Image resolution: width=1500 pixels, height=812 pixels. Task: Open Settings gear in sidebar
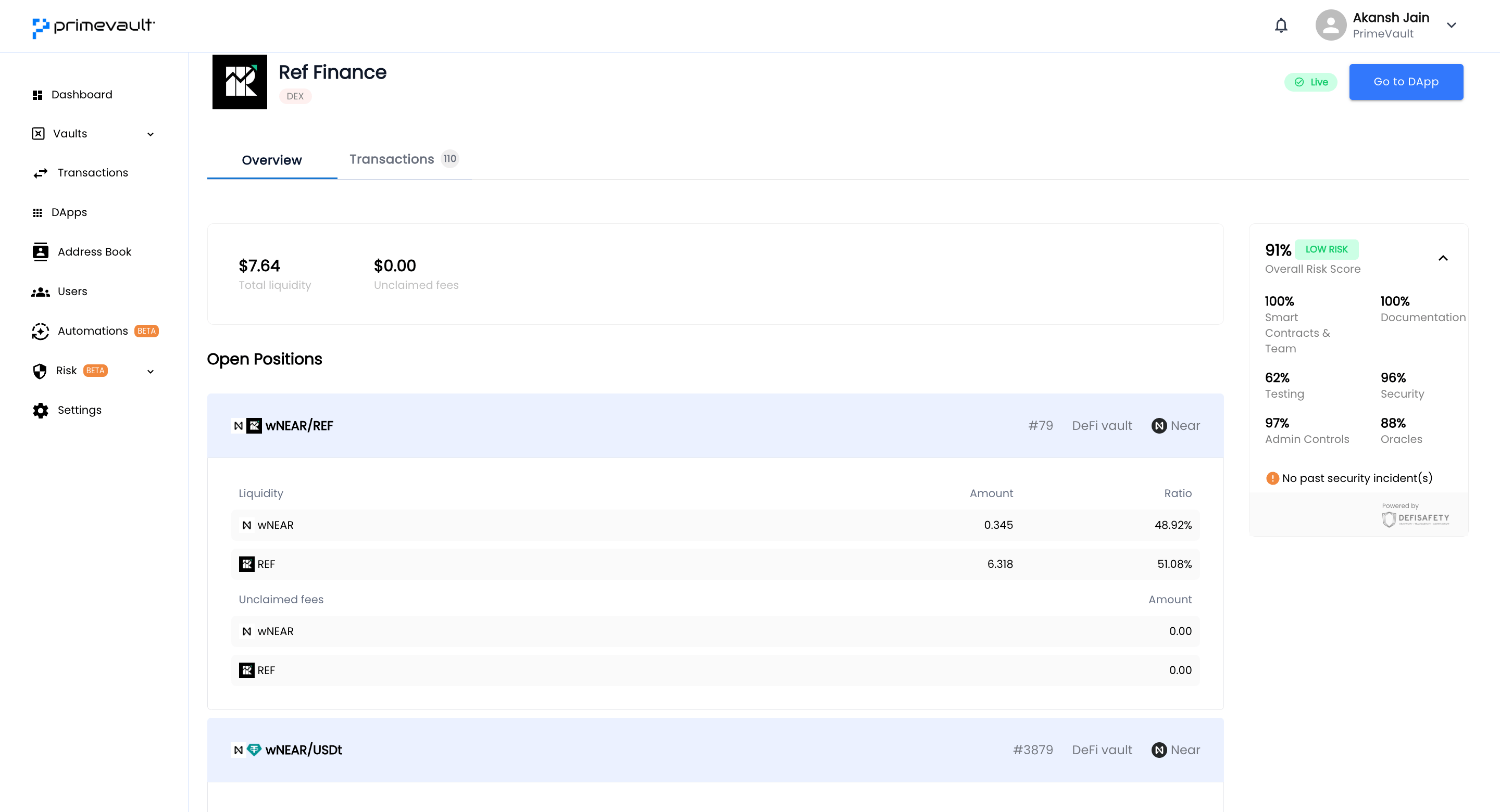click(67, 410)
